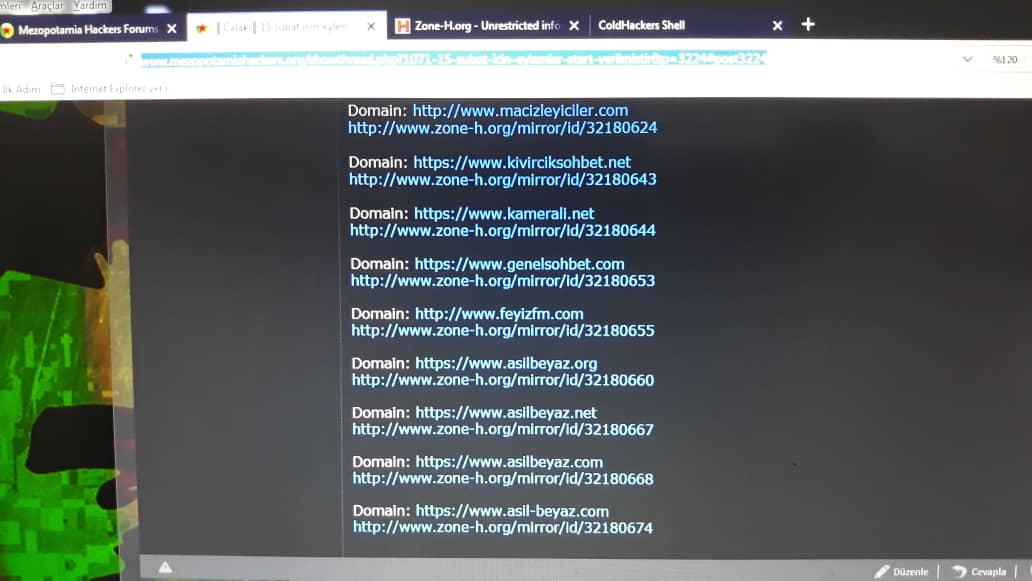The width and height of the screenshot is (1032, 581).
Task: Click the Cevapla reply arrow icon
Action: 959,572
